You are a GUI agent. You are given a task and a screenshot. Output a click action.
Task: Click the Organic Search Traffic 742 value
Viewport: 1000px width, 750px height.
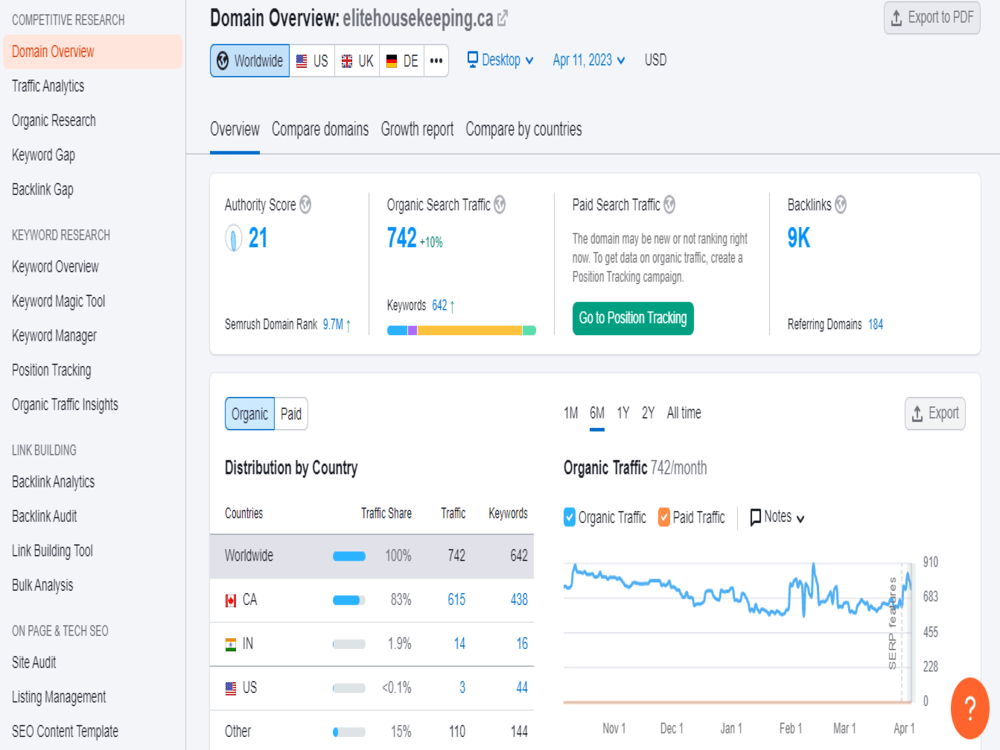pyautogui.click(x=402, y=239)
